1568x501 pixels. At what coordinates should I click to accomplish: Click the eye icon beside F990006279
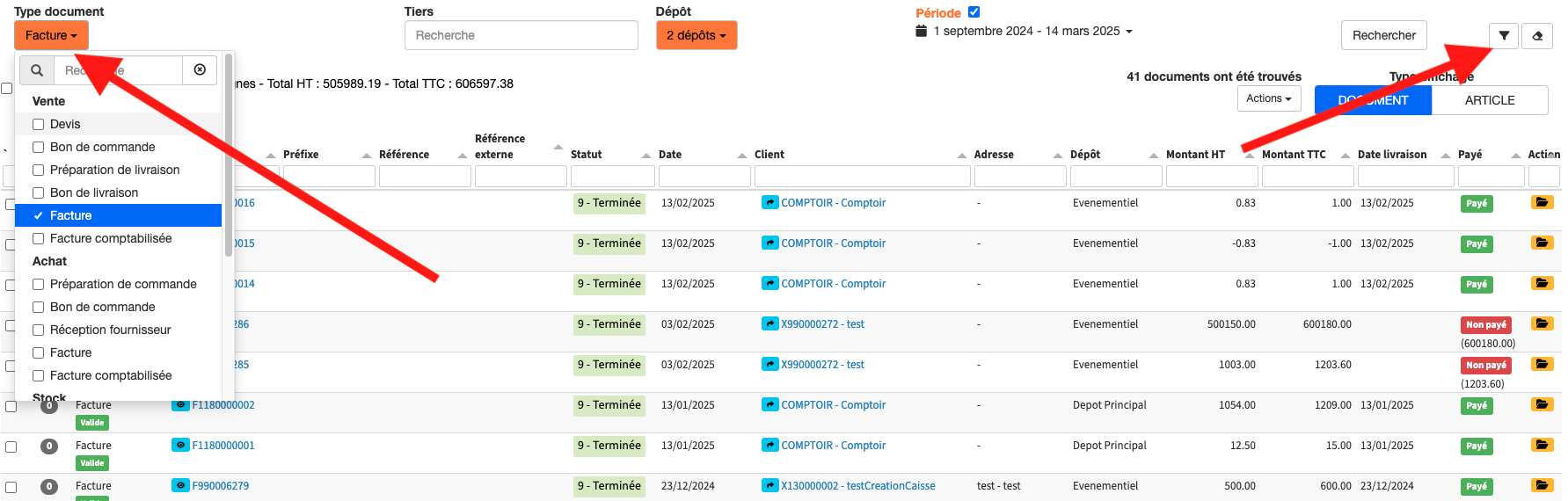[180, 486]
